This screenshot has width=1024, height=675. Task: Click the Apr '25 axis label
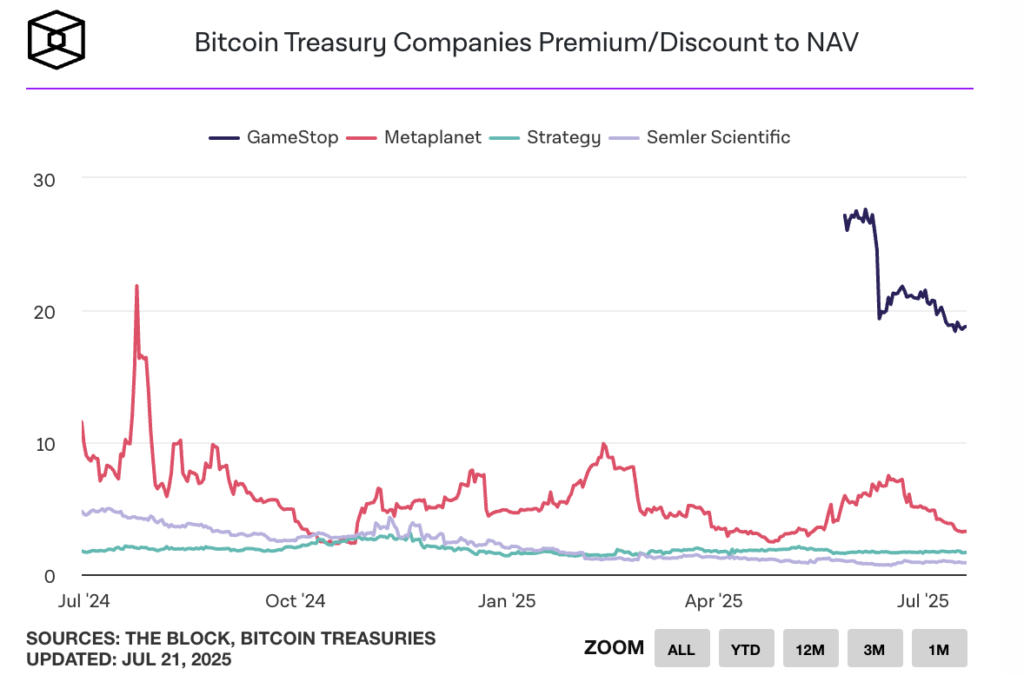714,601
